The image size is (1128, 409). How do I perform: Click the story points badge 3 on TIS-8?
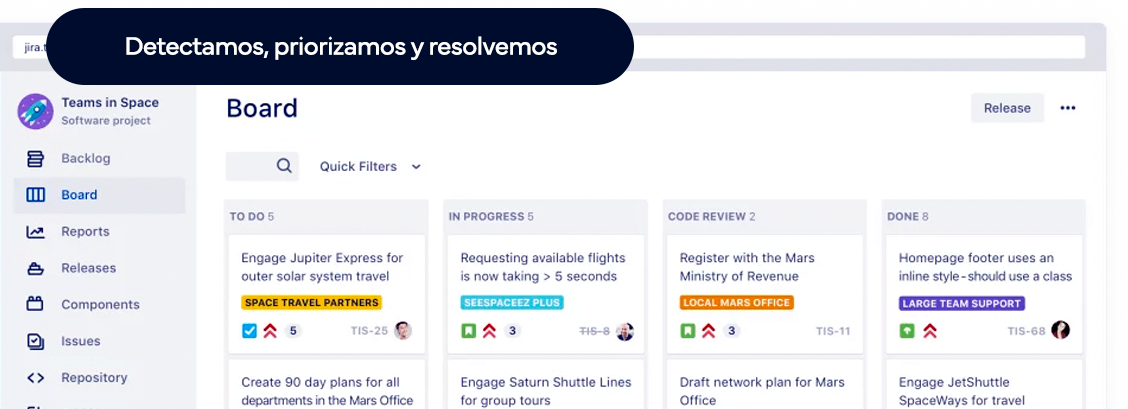[512, 331]
